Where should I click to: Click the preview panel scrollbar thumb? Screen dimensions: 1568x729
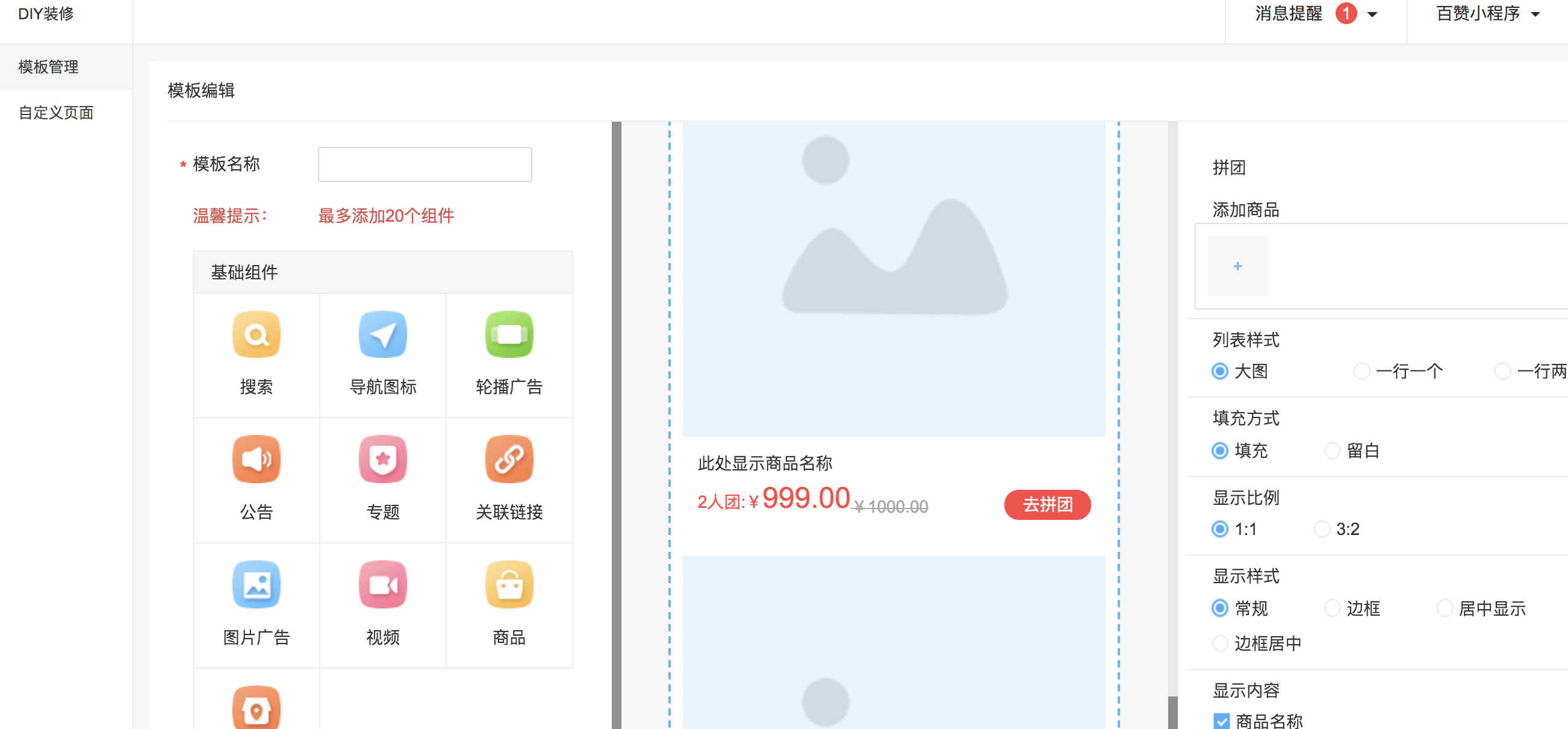pos(1172,713)
